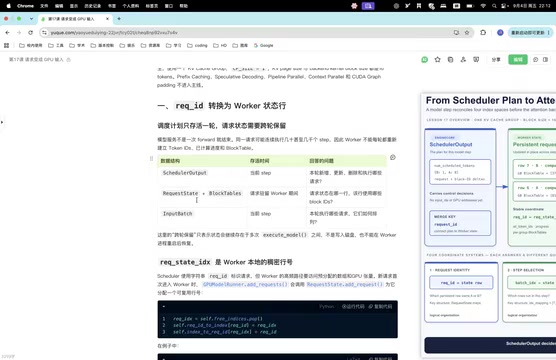Open the HD bookmark folder
Image resolution: width=556 pixels, height=360 pixels.
[x=220, y=45]
